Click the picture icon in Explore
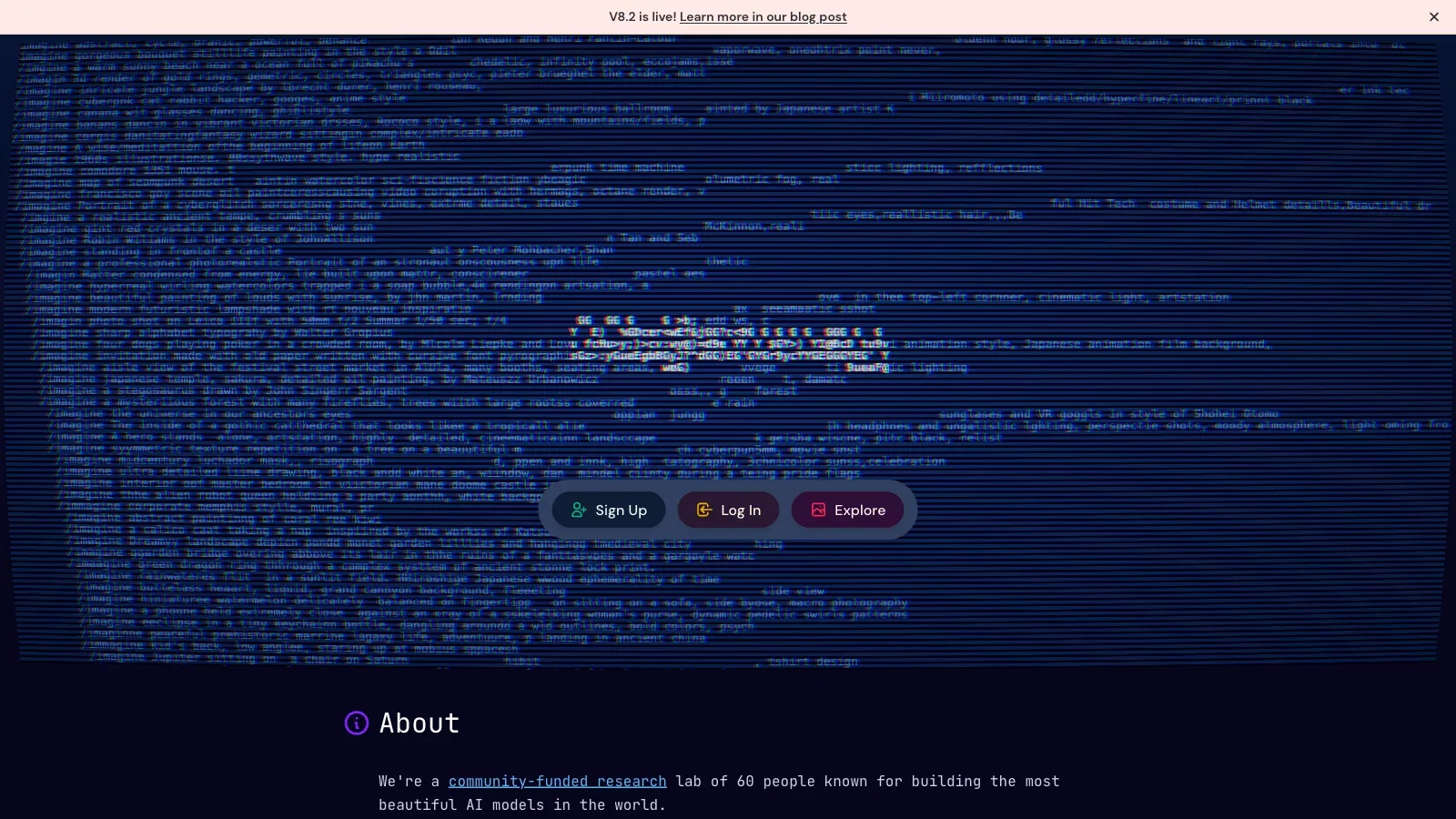Viewport: 1456px width, 819px height. coord(818,511)
